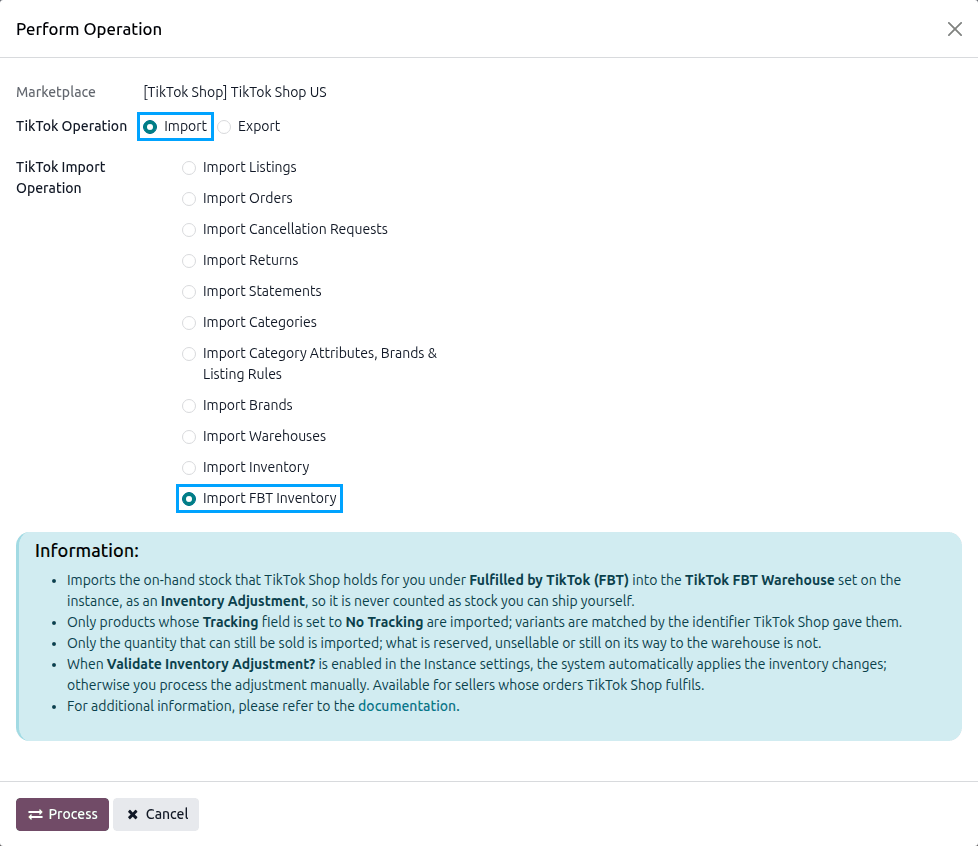Open the documentation link

point(407,706)
